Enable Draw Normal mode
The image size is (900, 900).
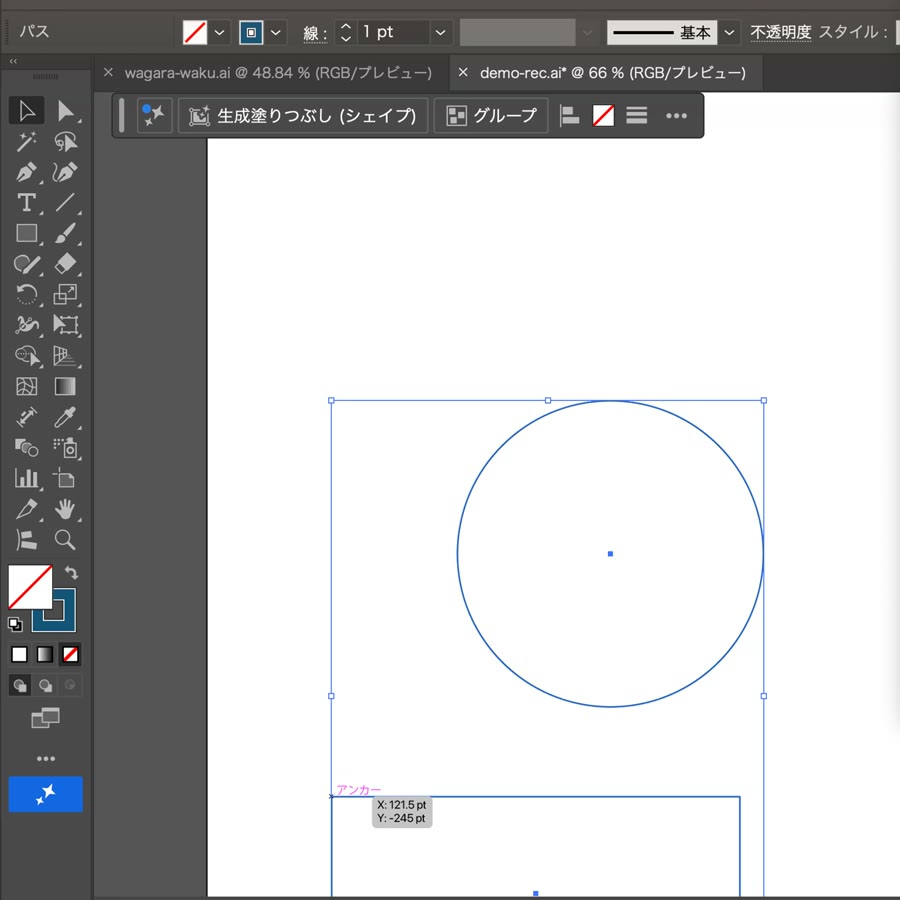click(20, 685)
